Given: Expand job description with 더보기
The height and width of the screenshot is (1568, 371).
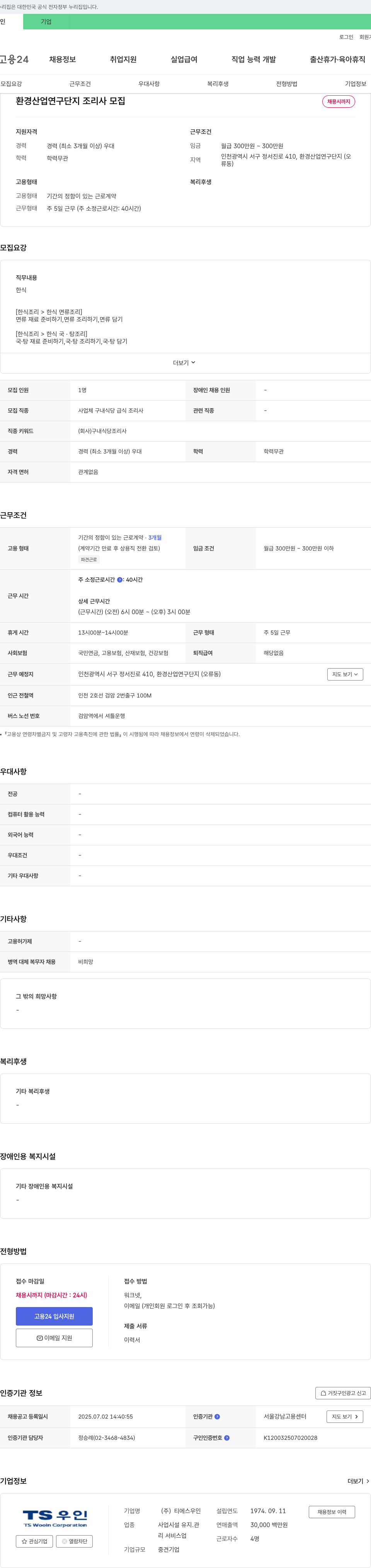Looking at the screenshot, I should [185, 363].
